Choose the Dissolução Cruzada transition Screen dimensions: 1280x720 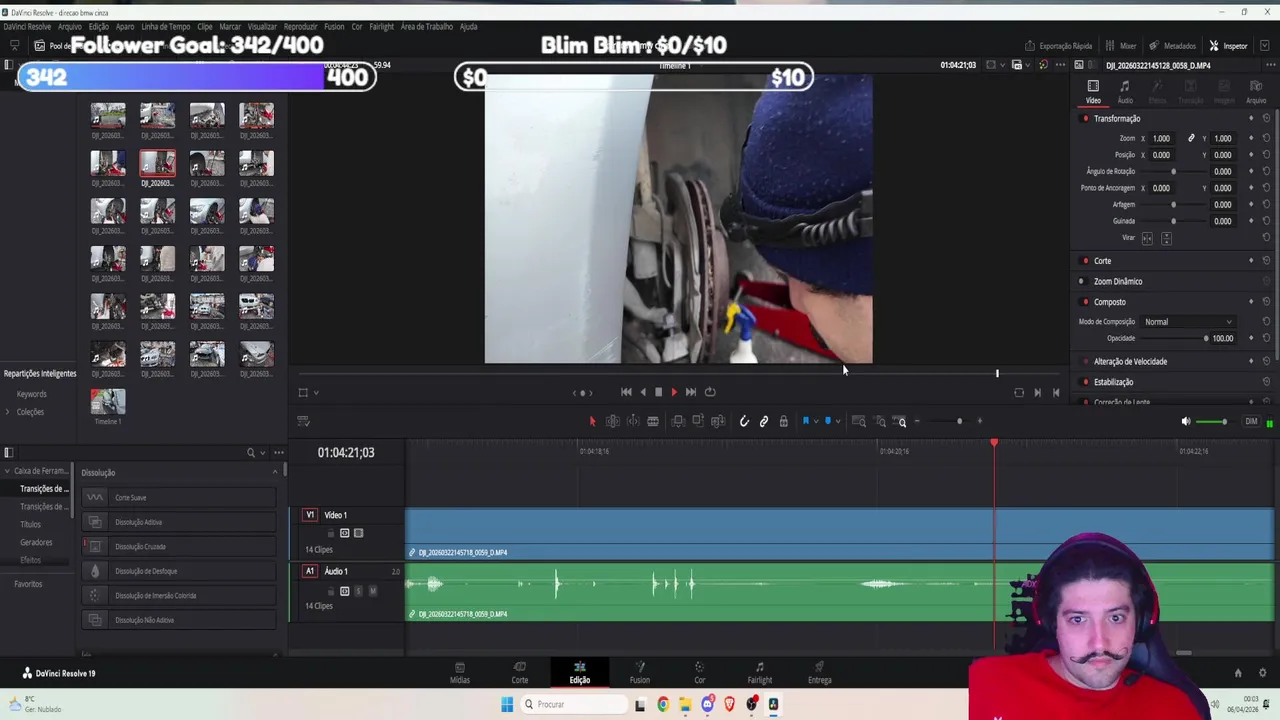[x=178, y=547]
